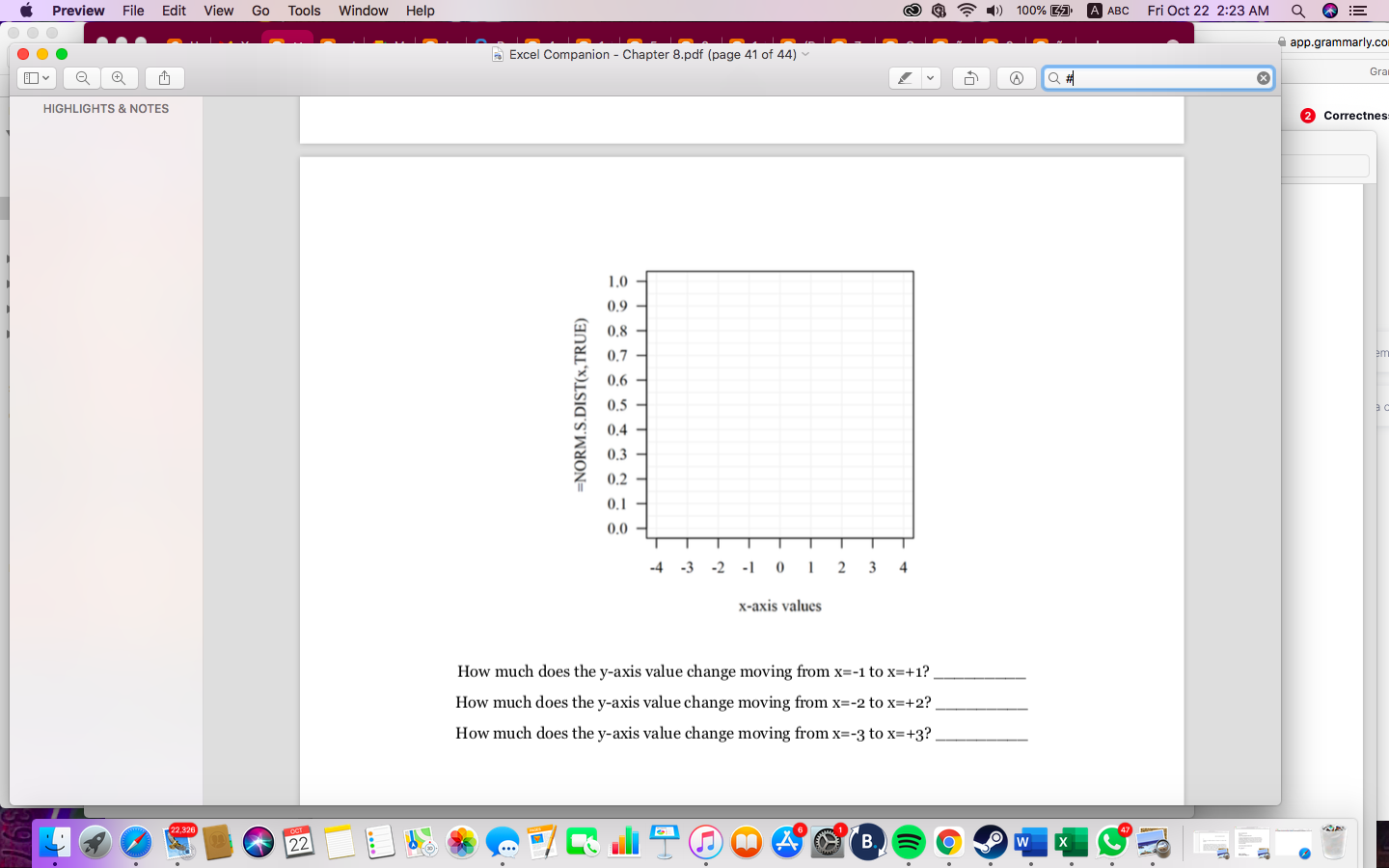Open the Go menu

[x=260, y=11]
